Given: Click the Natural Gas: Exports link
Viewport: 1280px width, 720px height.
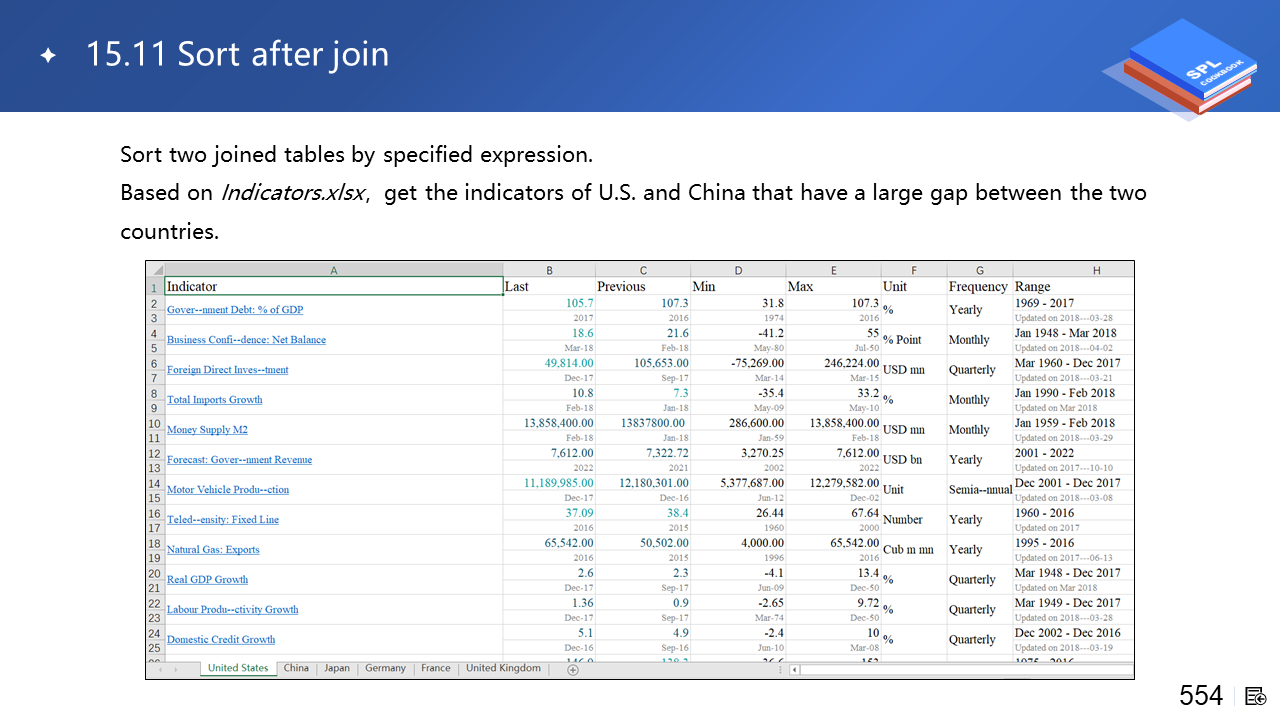Looking at the screenshot, I should [213, 550].
